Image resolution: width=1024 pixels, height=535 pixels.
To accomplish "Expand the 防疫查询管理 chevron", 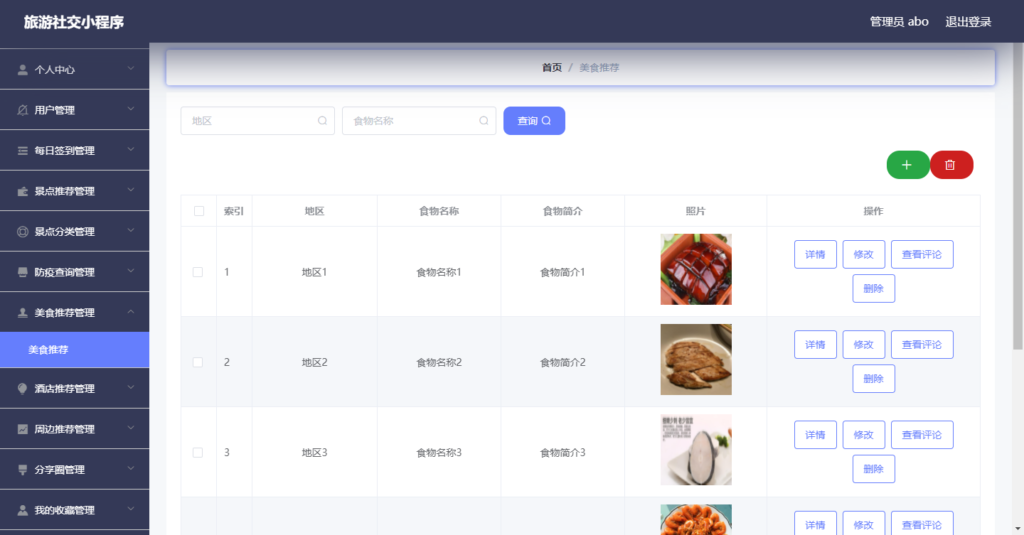I will (131, 271).
